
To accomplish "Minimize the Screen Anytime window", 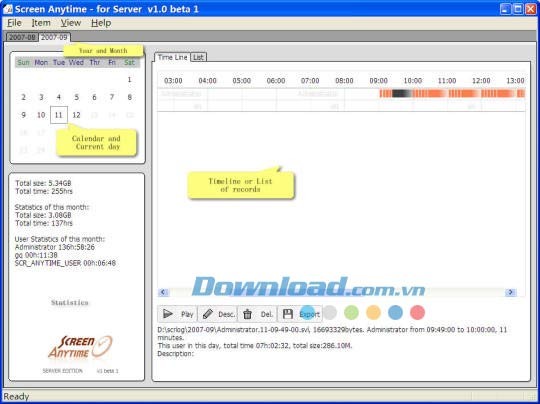I will (506, 9).
